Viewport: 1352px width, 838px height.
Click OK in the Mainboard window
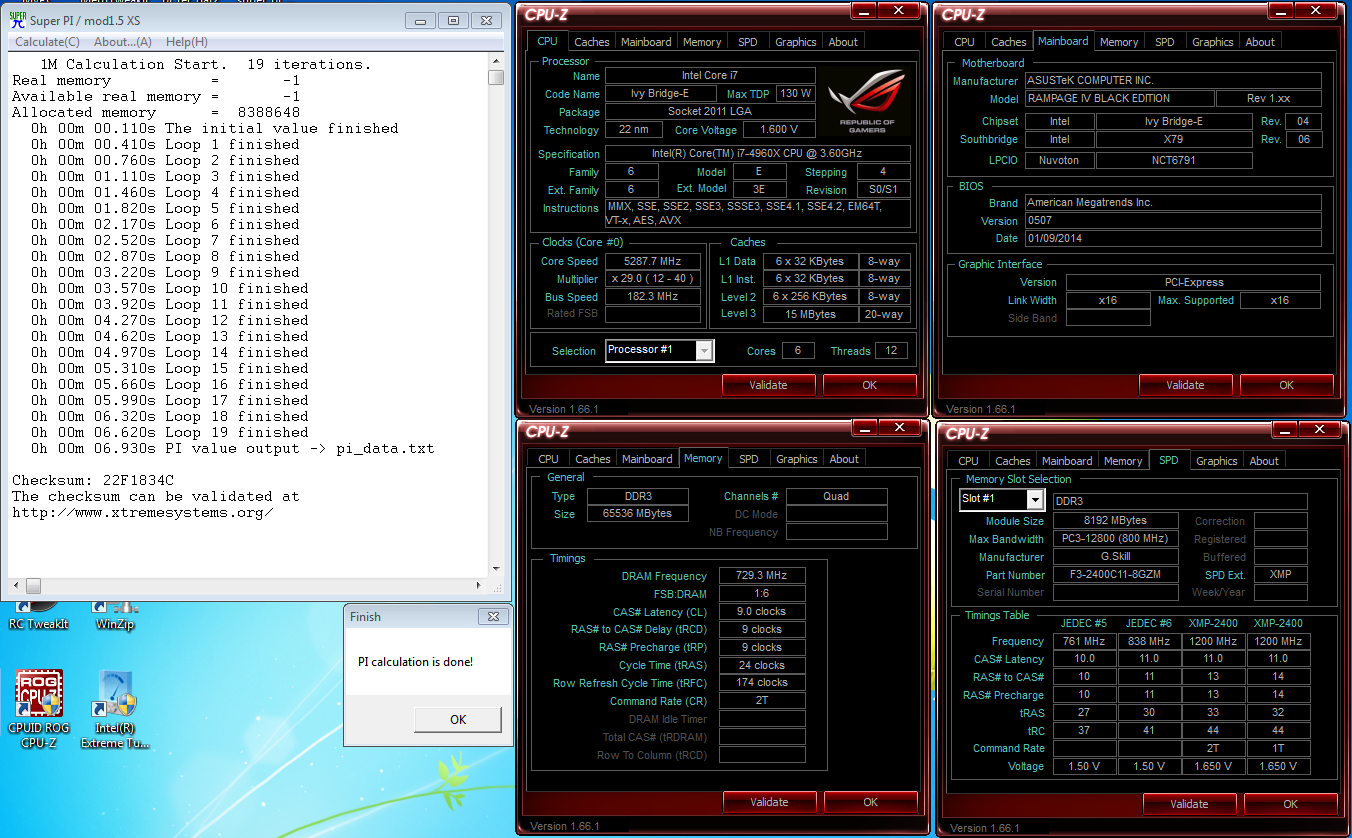tap(1286, 385)
